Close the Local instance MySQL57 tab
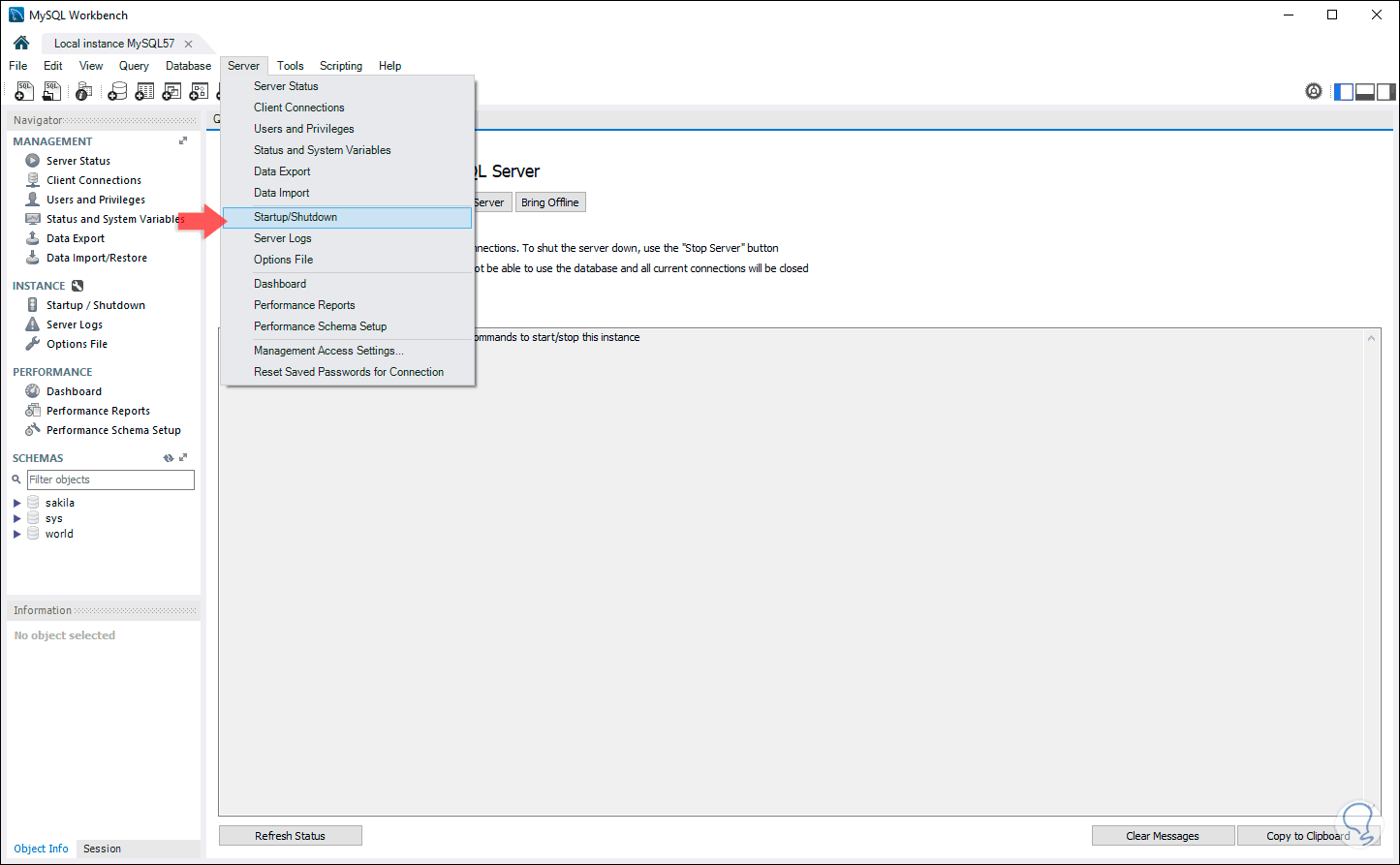The width and height of the screenshot is (1400, 865). (188, 44)
